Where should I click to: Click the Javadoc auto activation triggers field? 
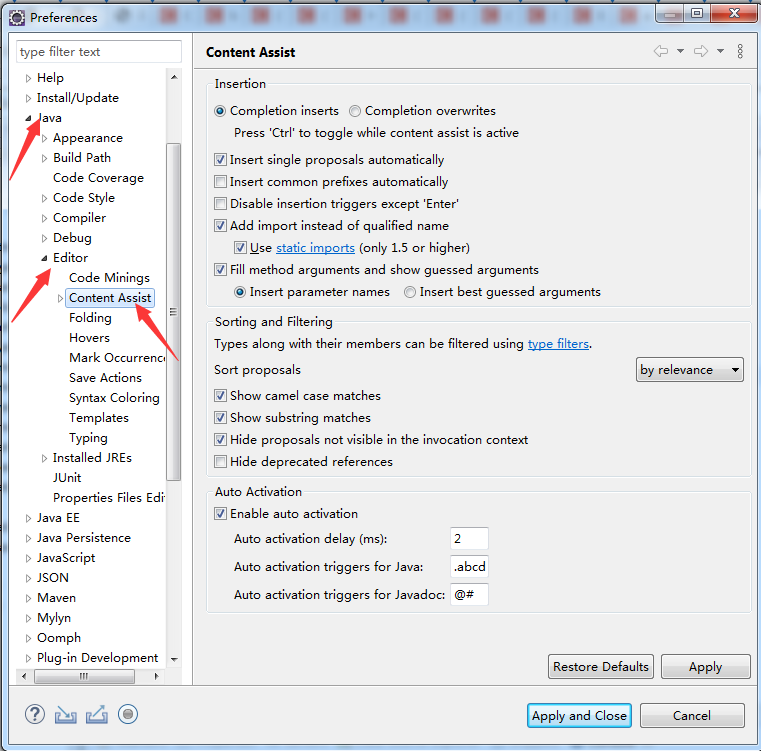[x=469, y=595]
